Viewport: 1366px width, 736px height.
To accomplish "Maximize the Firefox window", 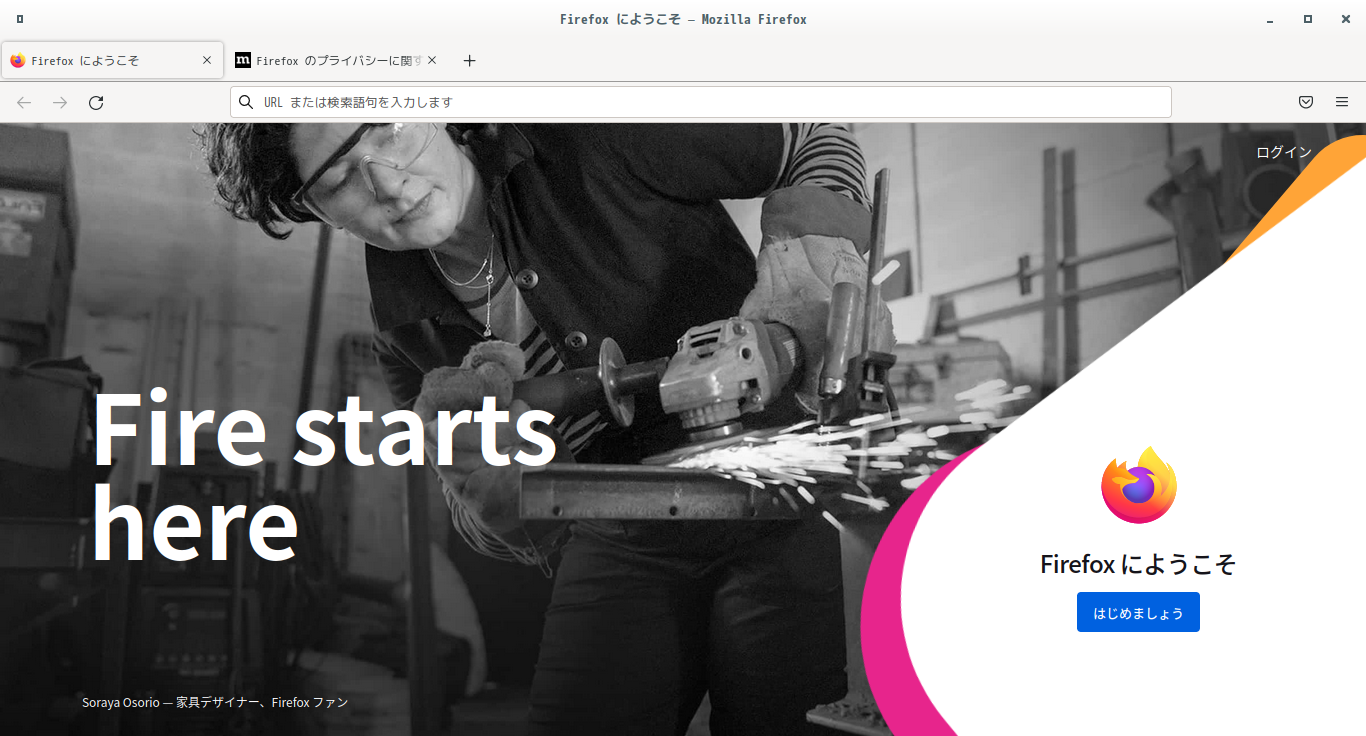I will pos(1307,19).
